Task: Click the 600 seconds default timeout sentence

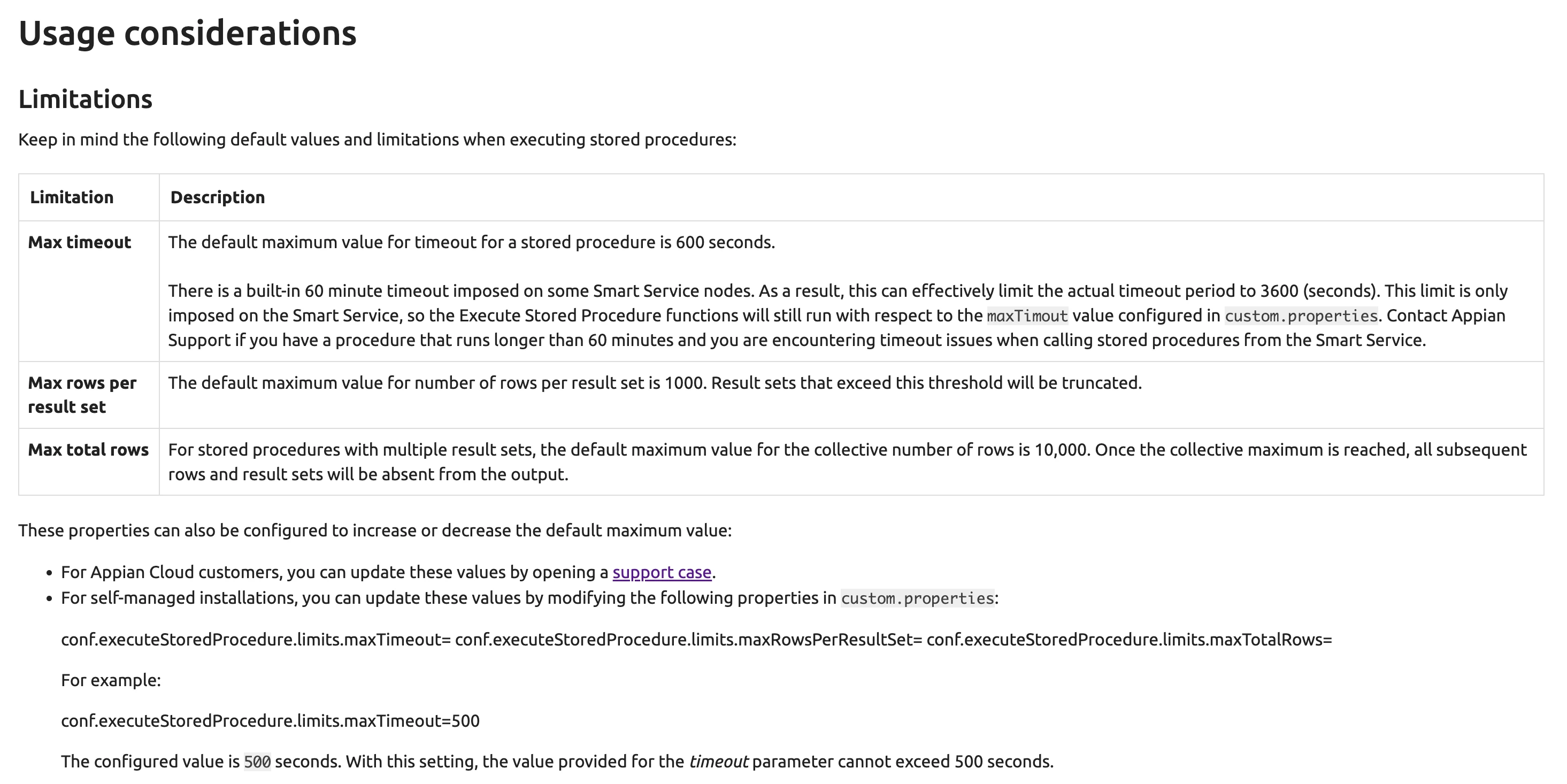Action: 472,242
